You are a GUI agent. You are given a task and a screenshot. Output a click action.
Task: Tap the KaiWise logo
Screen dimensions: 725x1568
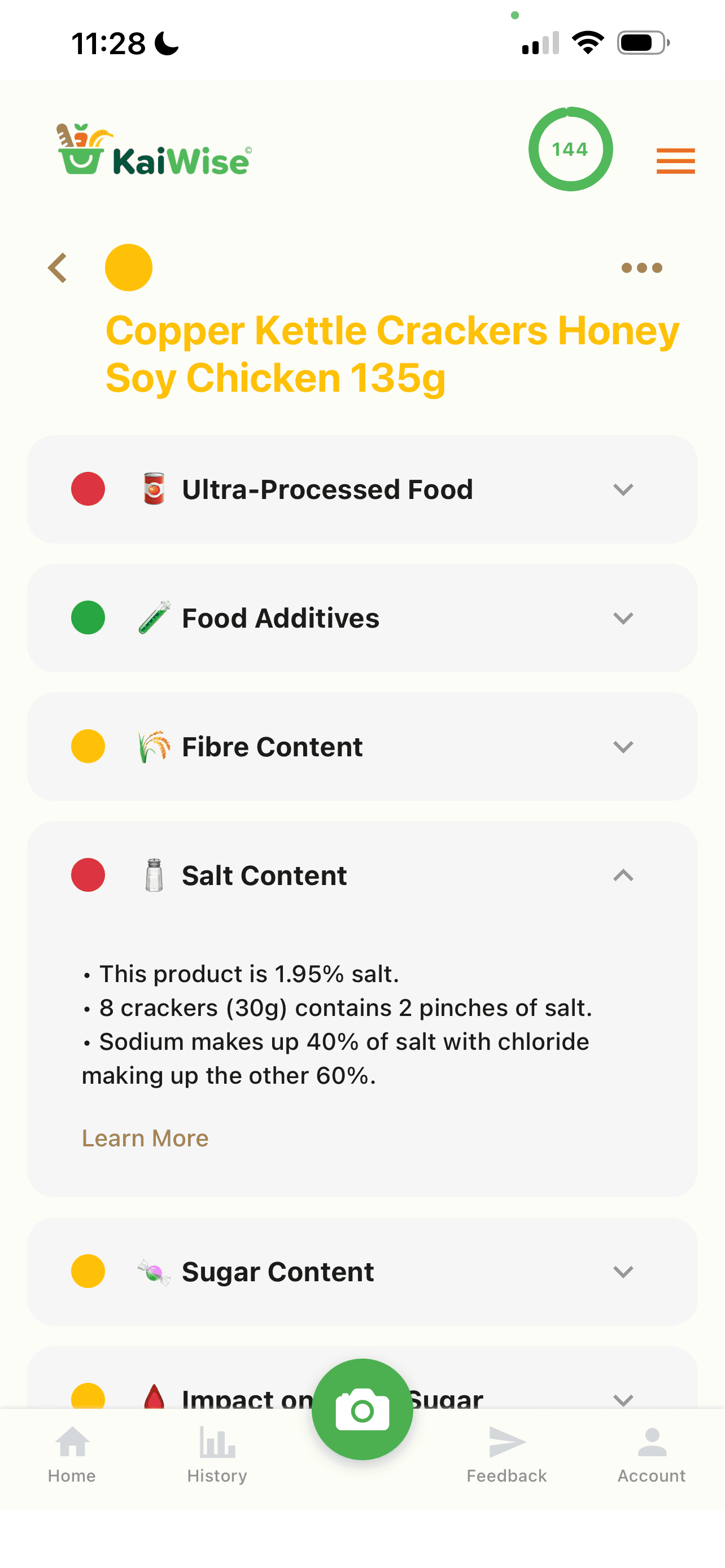(x=154, y=150)
